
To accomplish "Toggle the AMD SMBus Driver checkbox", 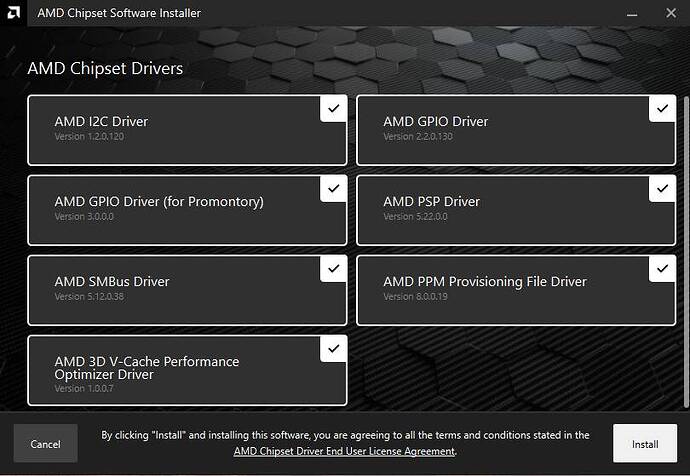I will point(334,268).
